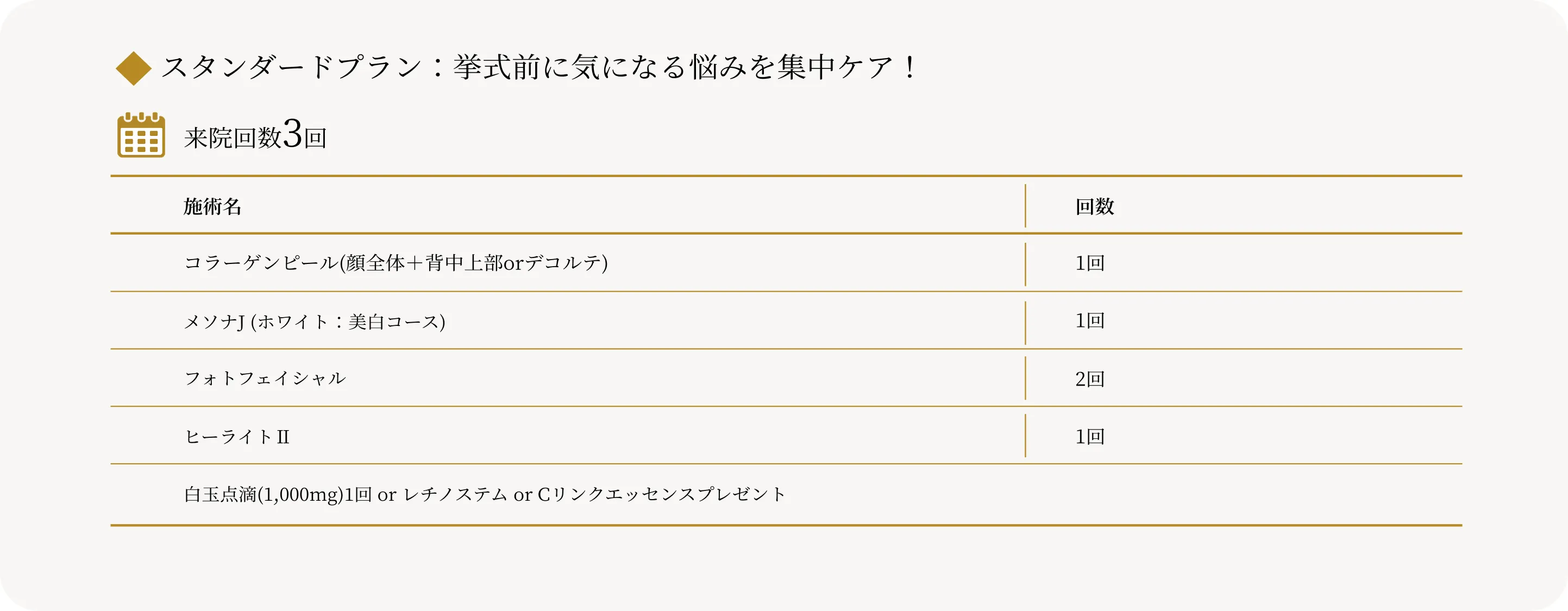Click the count cell for ヒーライトII
Viewport: 1568px width, 611px height.
tap(1089, 436)
